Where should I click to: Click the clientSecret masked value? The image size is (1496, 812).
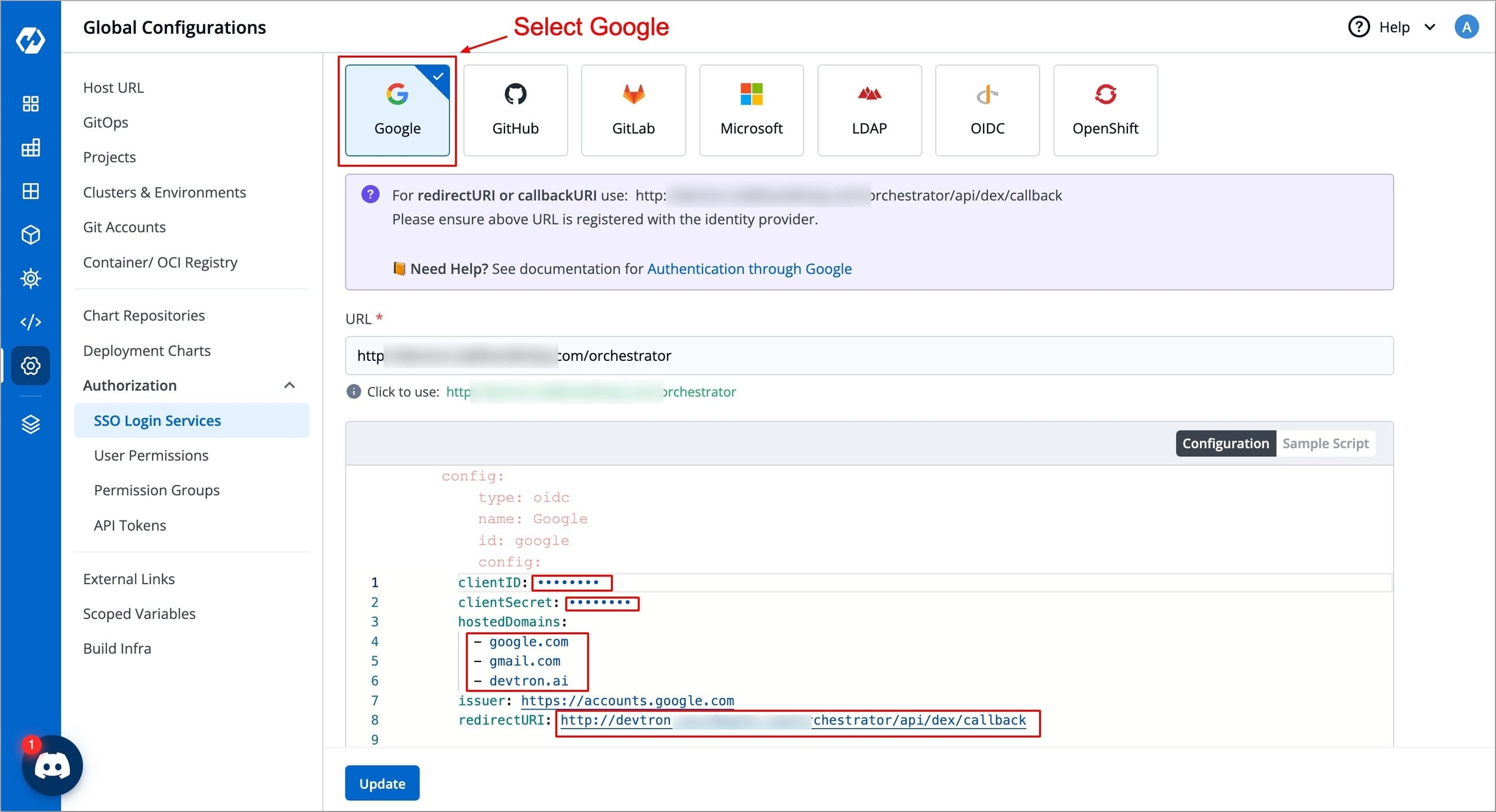(600, 602)
